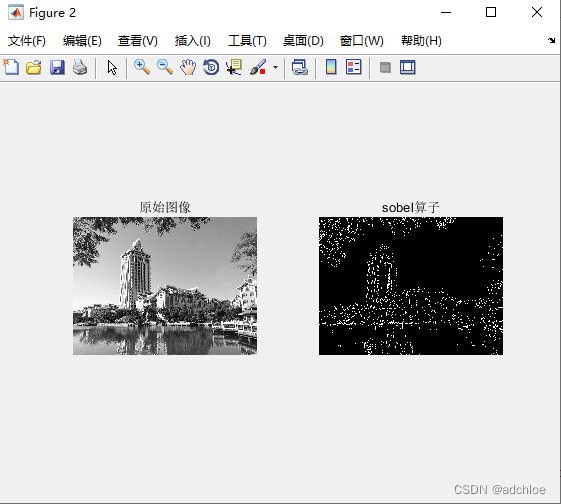
Task: Click the Open File folder icon
Action: [34, 67]
